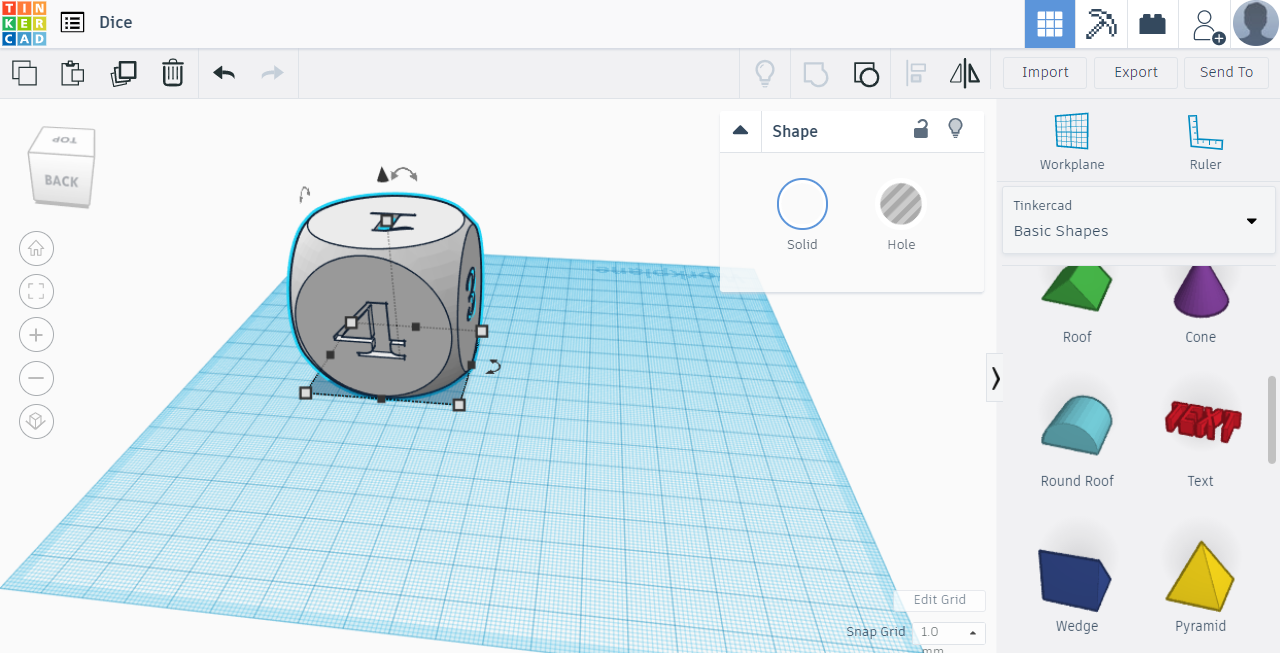Open the Basic Shapes library dropdown
The width and height of the screenshot is (1280, 653).
click(1250, 220)
